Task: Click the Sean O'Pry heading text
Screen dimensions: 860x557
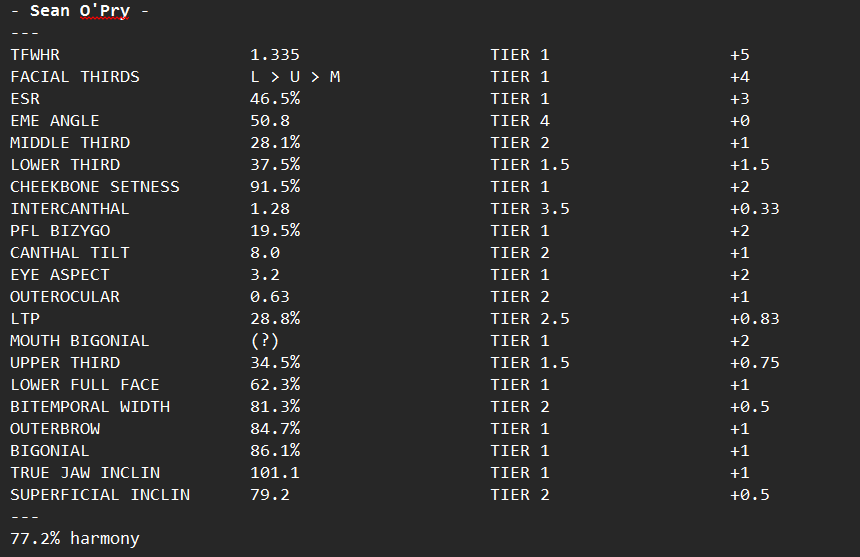Action: pyautogui.click(x=80, y=11)
